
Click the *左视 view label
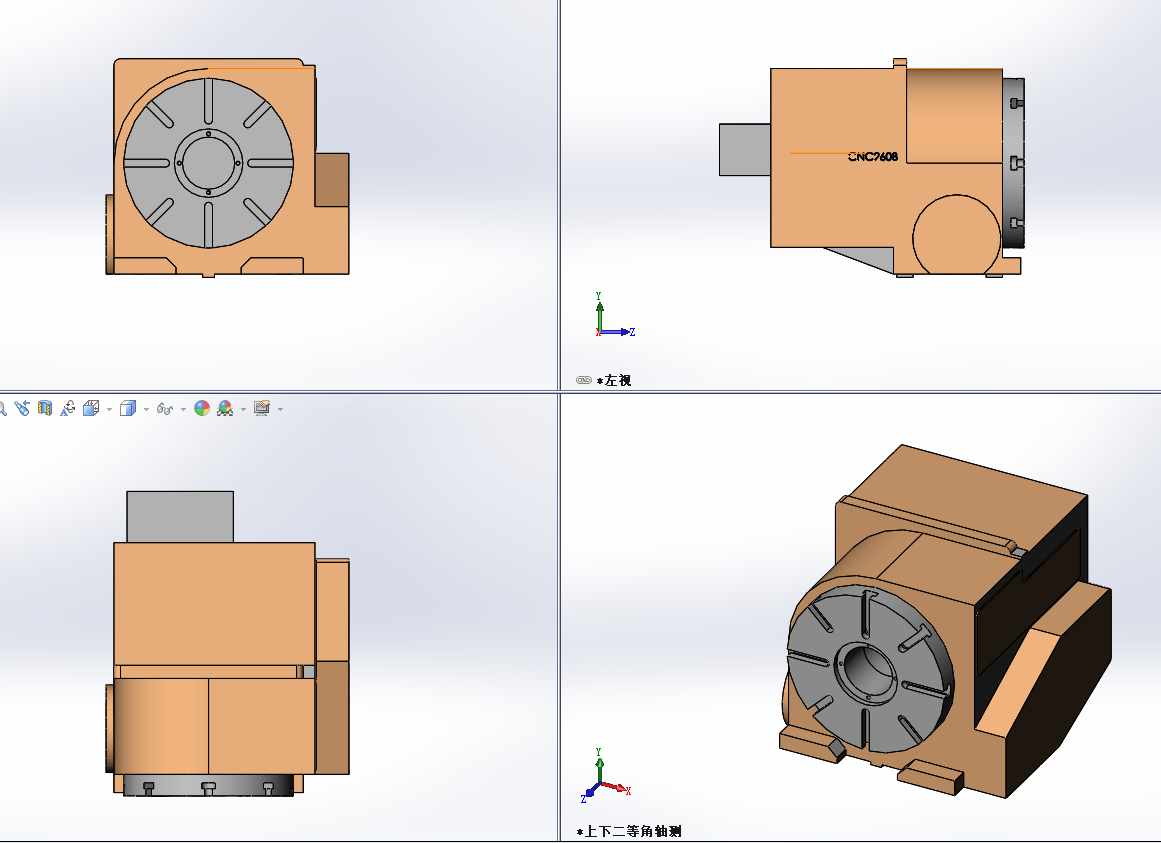pos(614,380)
